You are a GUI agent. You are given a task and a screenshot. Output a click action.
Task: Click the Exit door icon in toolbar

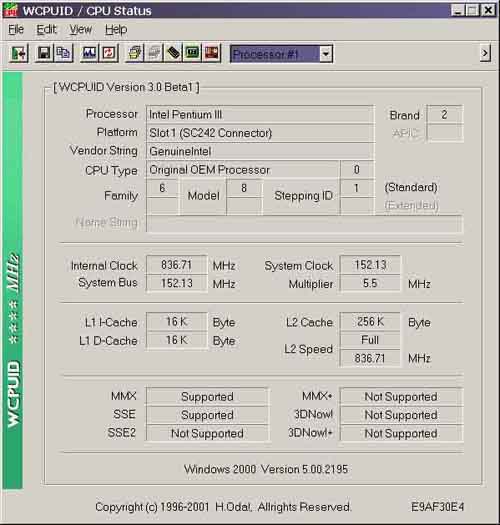pos(18,54)
